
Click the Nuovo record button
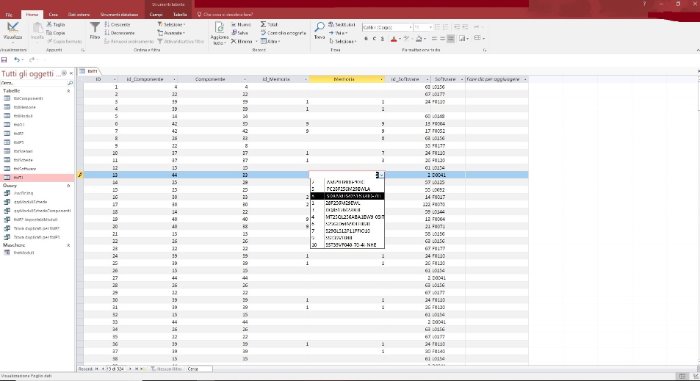(x=241, y=25)
